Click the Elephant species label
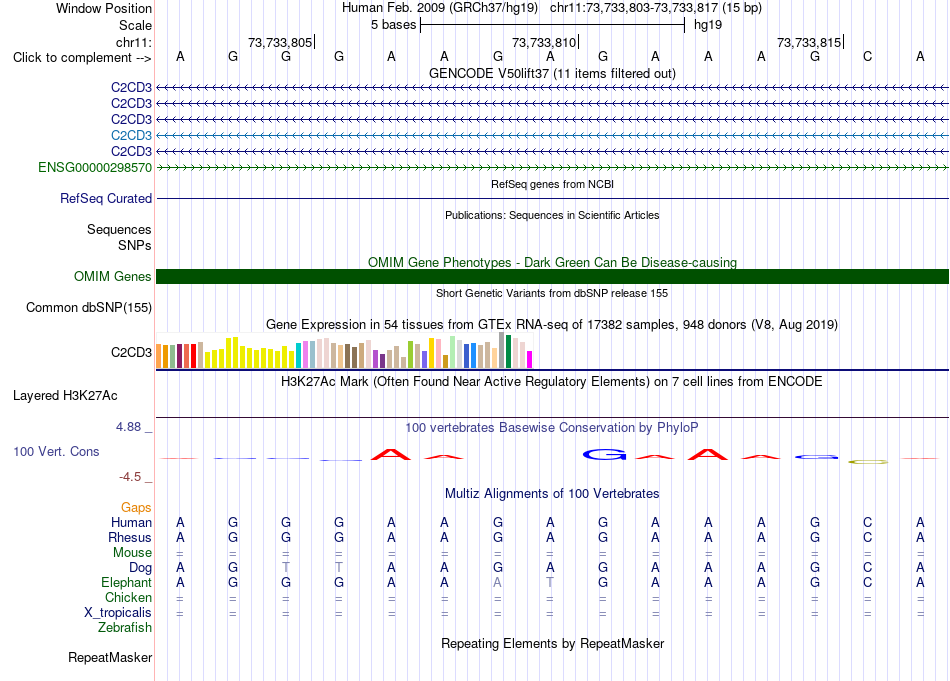The height and width of the screenshot is (681, 950). click(126, 582)
